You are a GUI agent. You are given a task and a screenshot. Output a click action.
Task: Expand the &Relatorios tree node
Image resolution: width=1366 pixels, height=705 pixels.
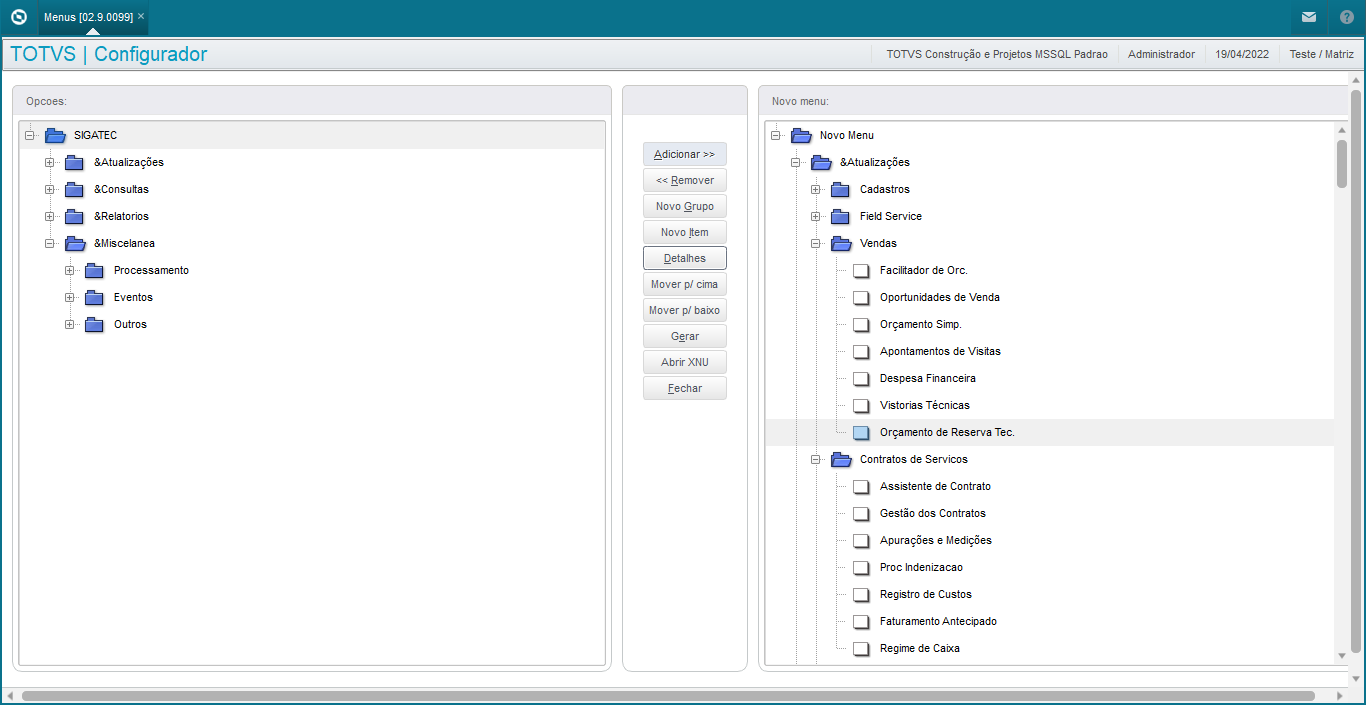(x=50, y=216)
